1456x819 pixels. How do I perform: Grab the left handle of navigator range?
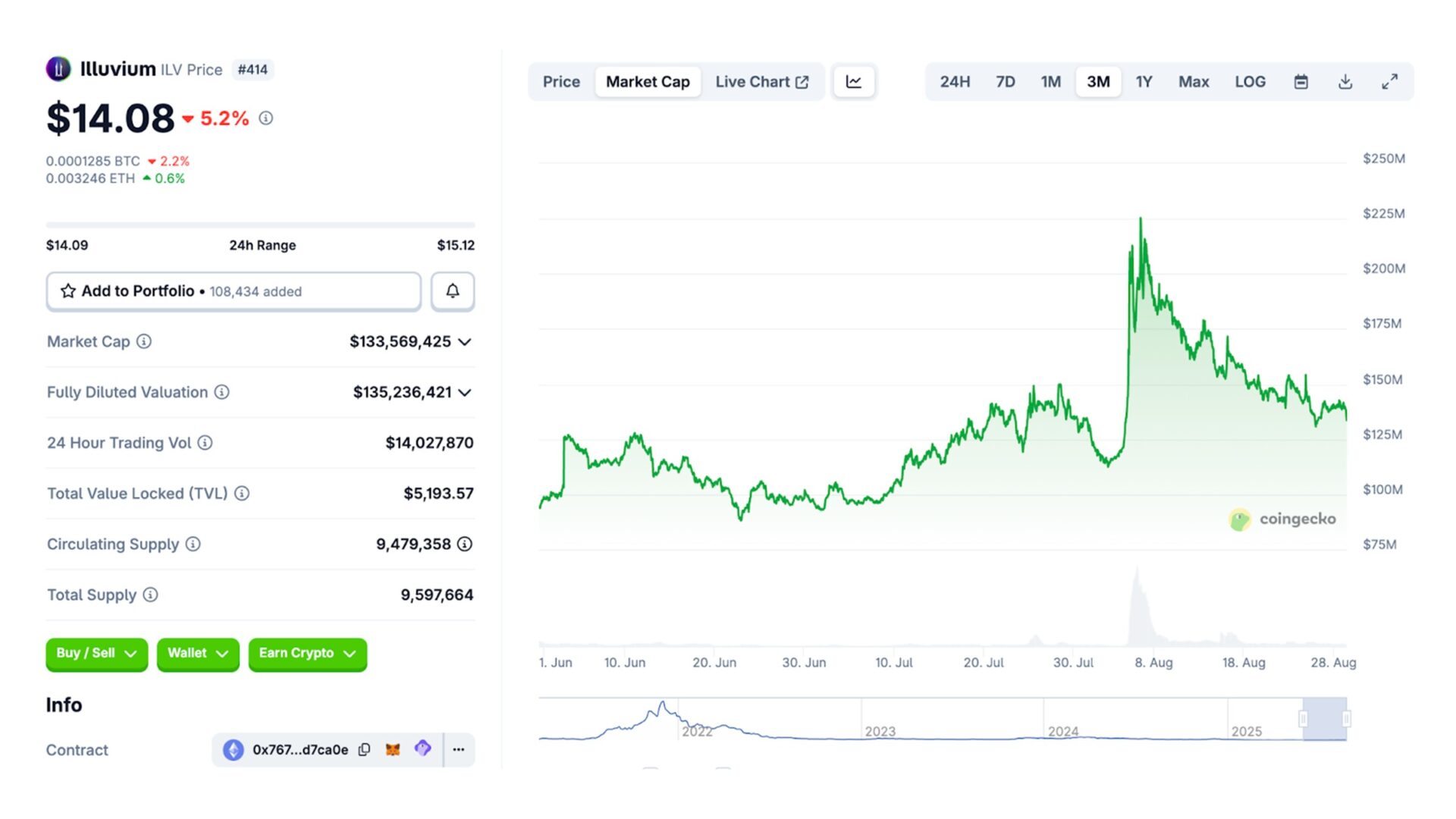pyautogui.click(x=1304, y=718)
